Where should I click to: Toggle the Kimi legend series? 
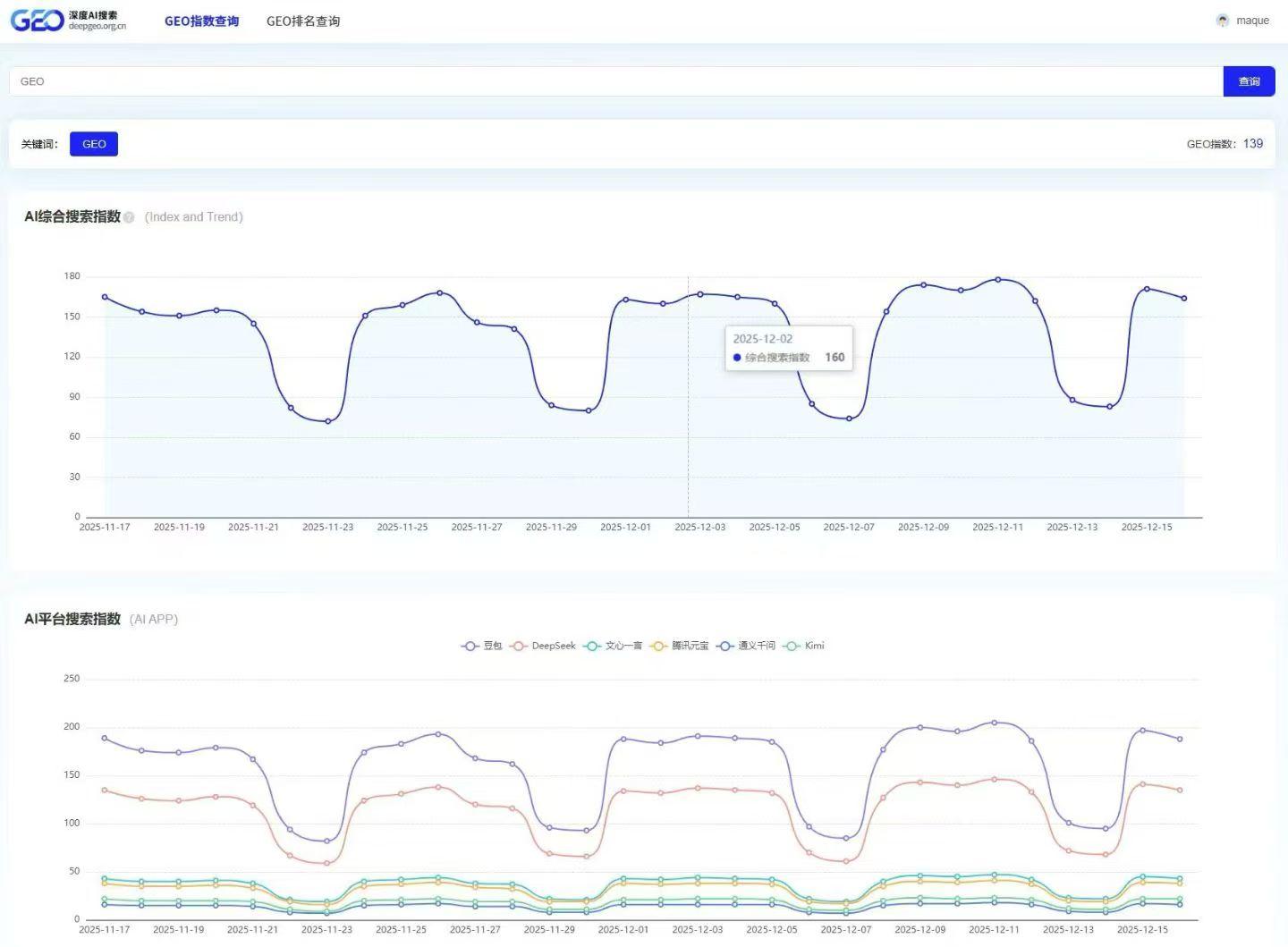click(804, 646)
